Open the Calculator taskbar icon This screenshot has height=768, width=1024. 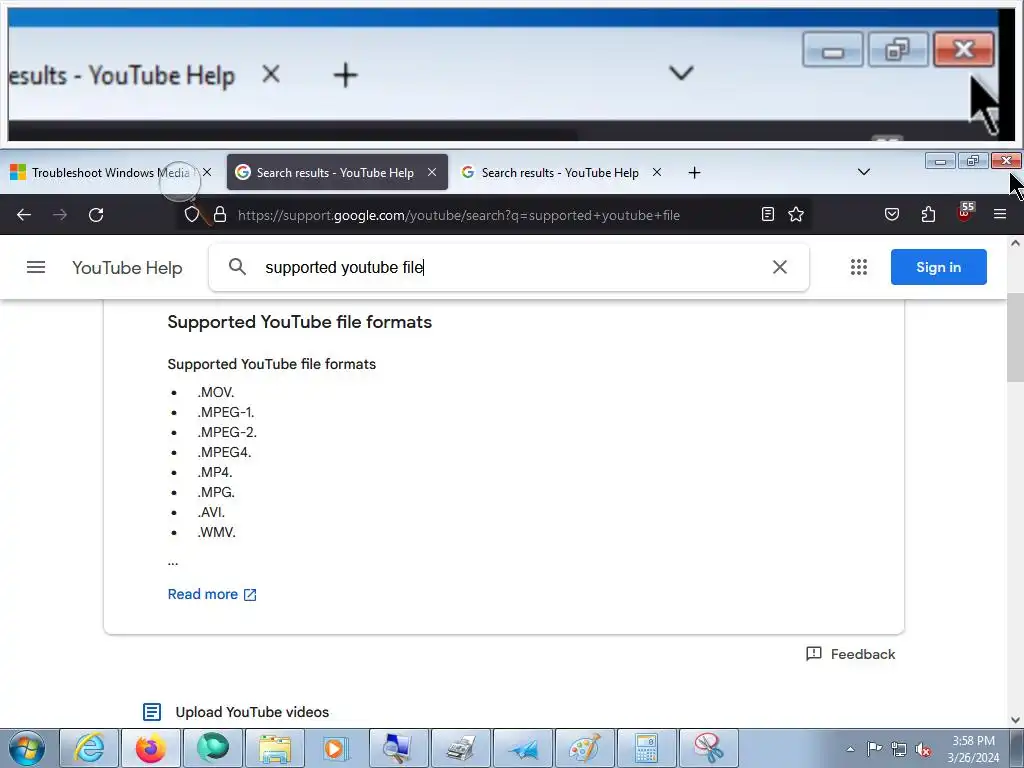tap(647, 748)
